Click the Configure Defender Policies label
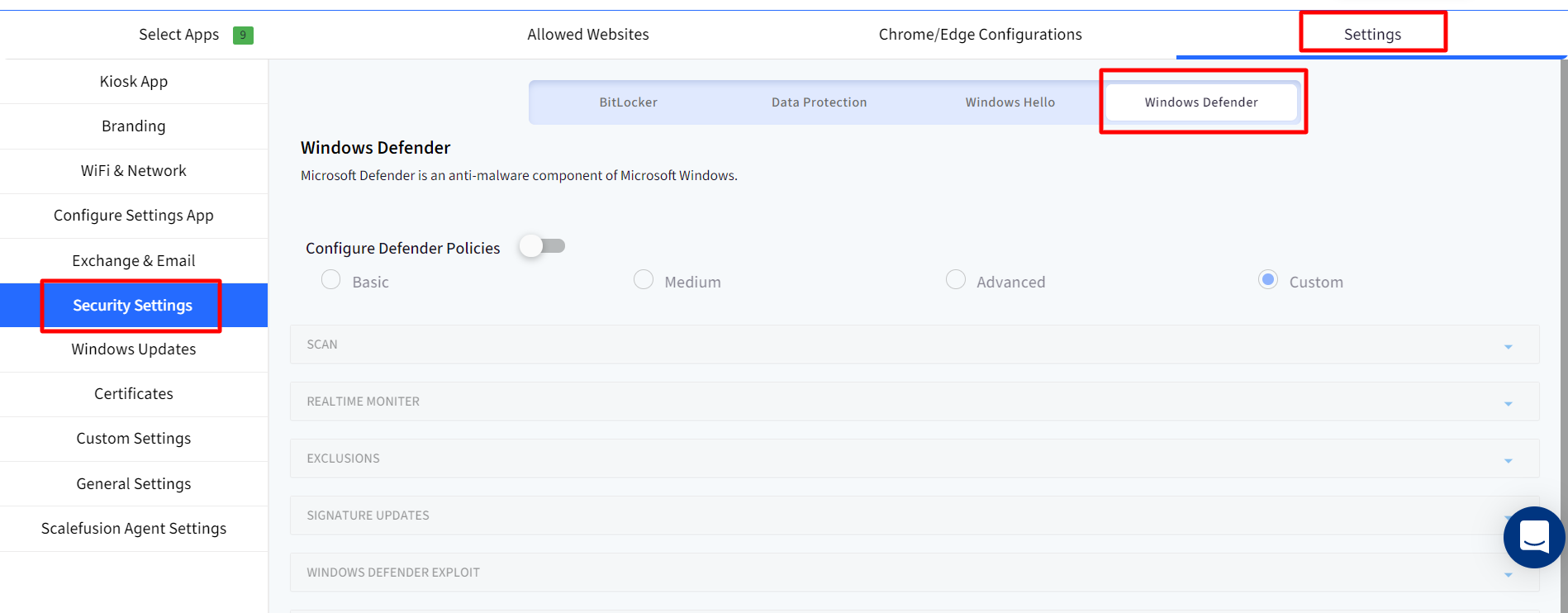 click(402, 249)
